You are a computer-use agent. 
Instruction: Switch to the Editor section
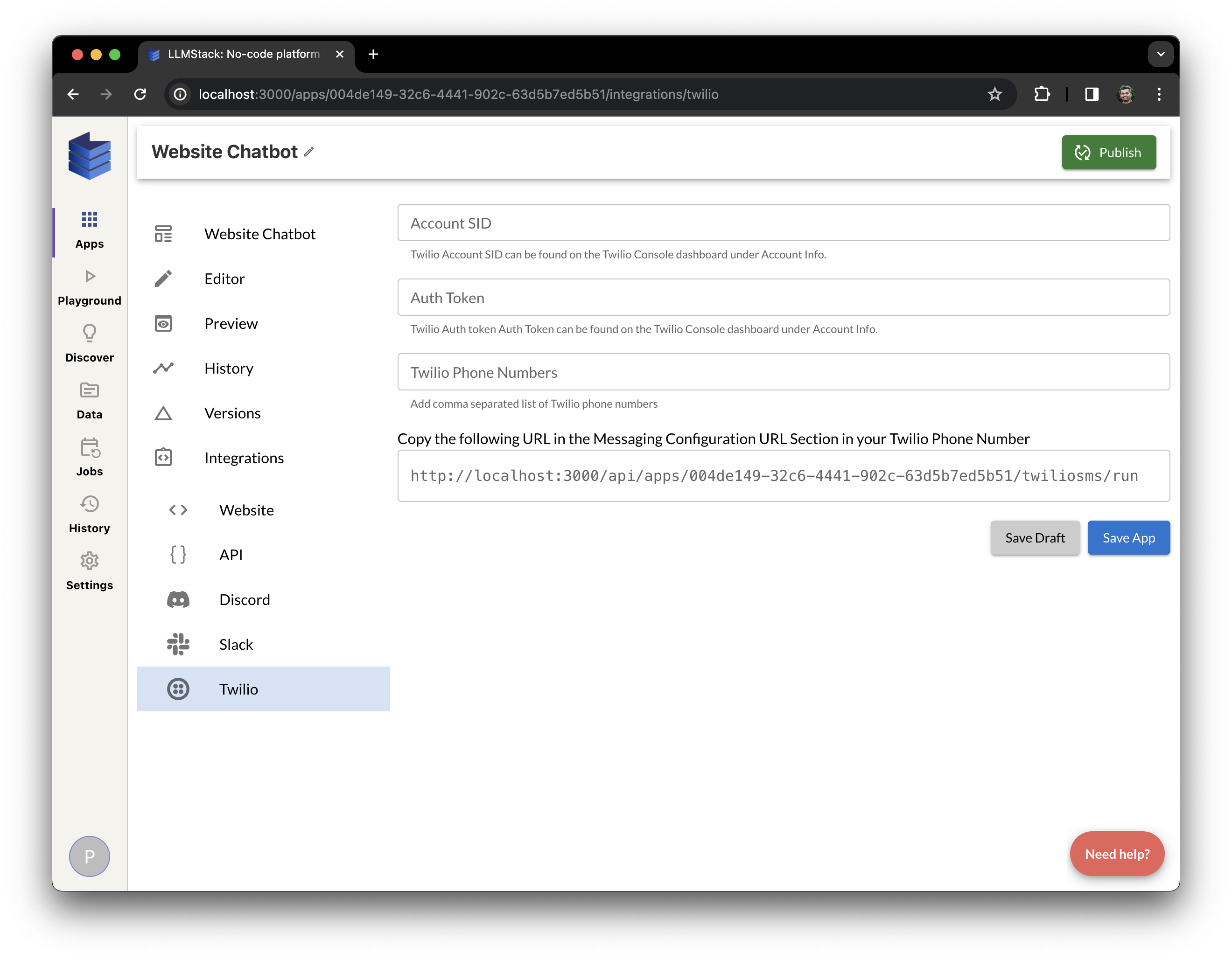tap(224, 278)
